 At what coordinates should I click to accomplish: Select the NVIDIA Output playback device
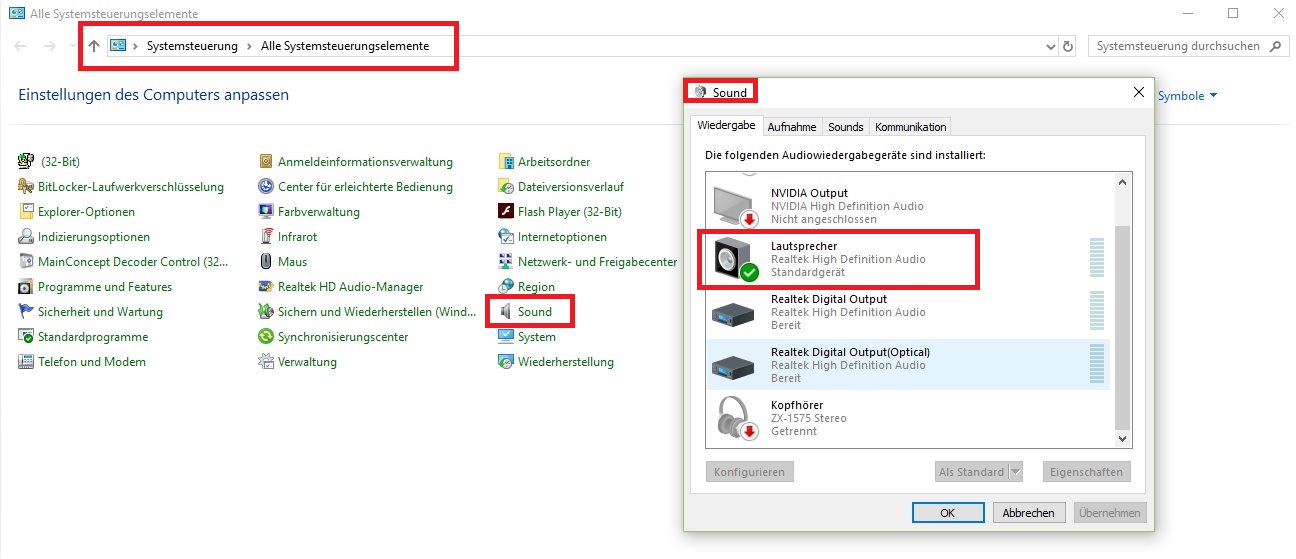pyautogui.click(x=908, y=206)
